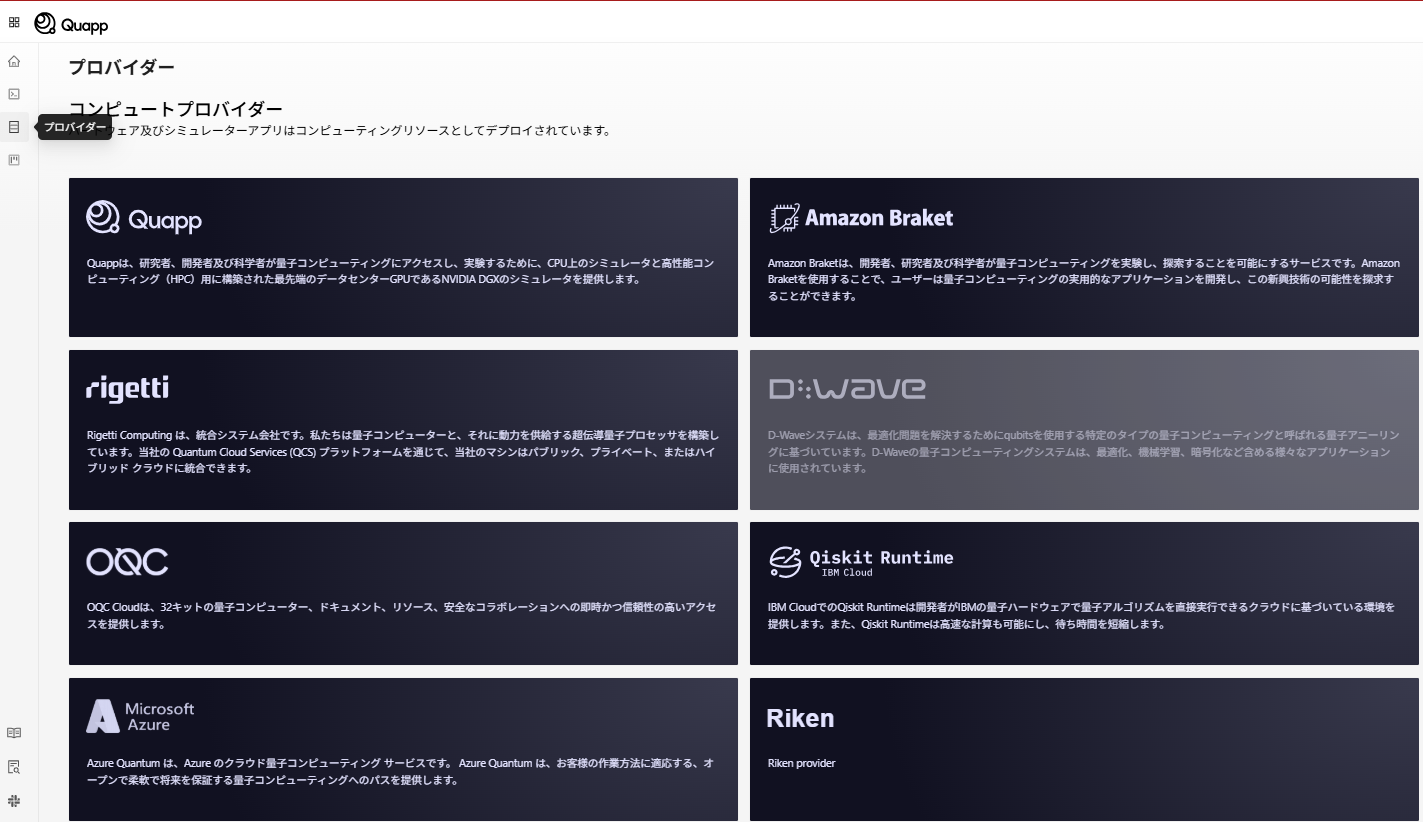
Task: Open documentation via open-book icon
Action: pyautogui.click(x=14, y=733)
